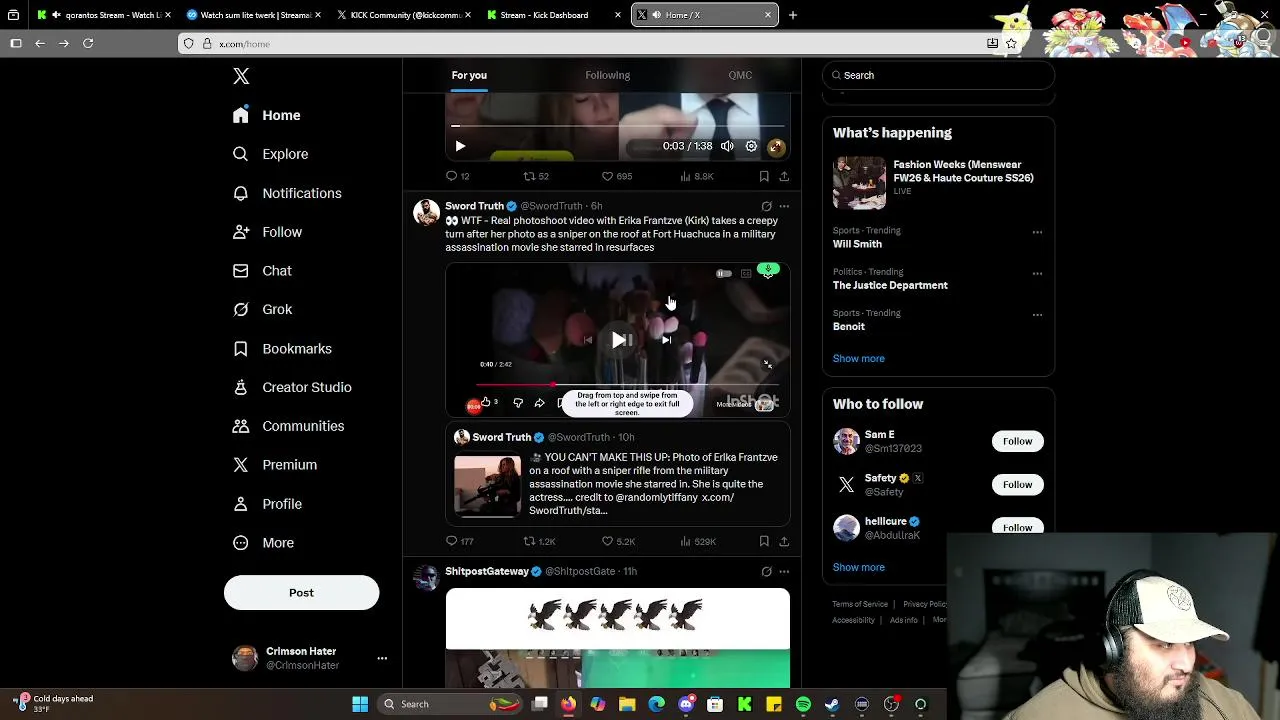1280x720 pixels.
Task: View analytics showing 529K views
Action: pos(698,541)
